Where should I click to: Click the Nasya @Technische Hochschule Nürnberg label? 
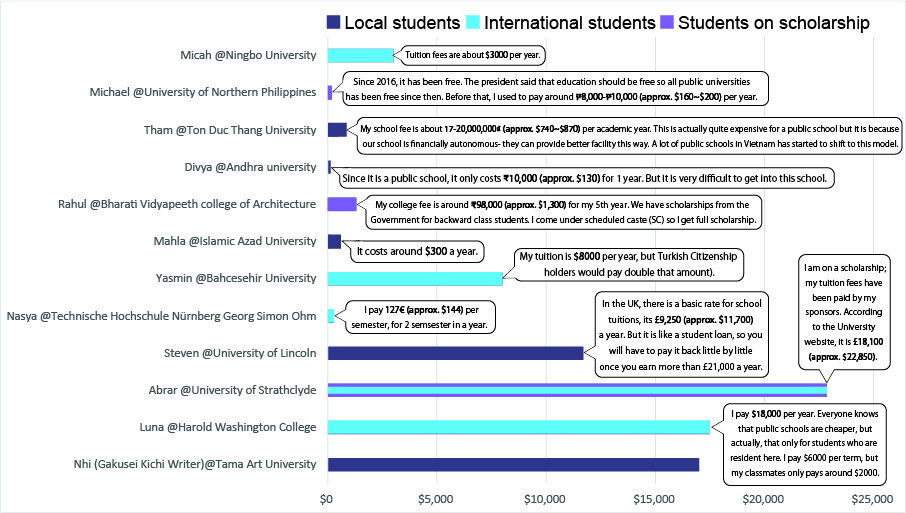point(161,316)
